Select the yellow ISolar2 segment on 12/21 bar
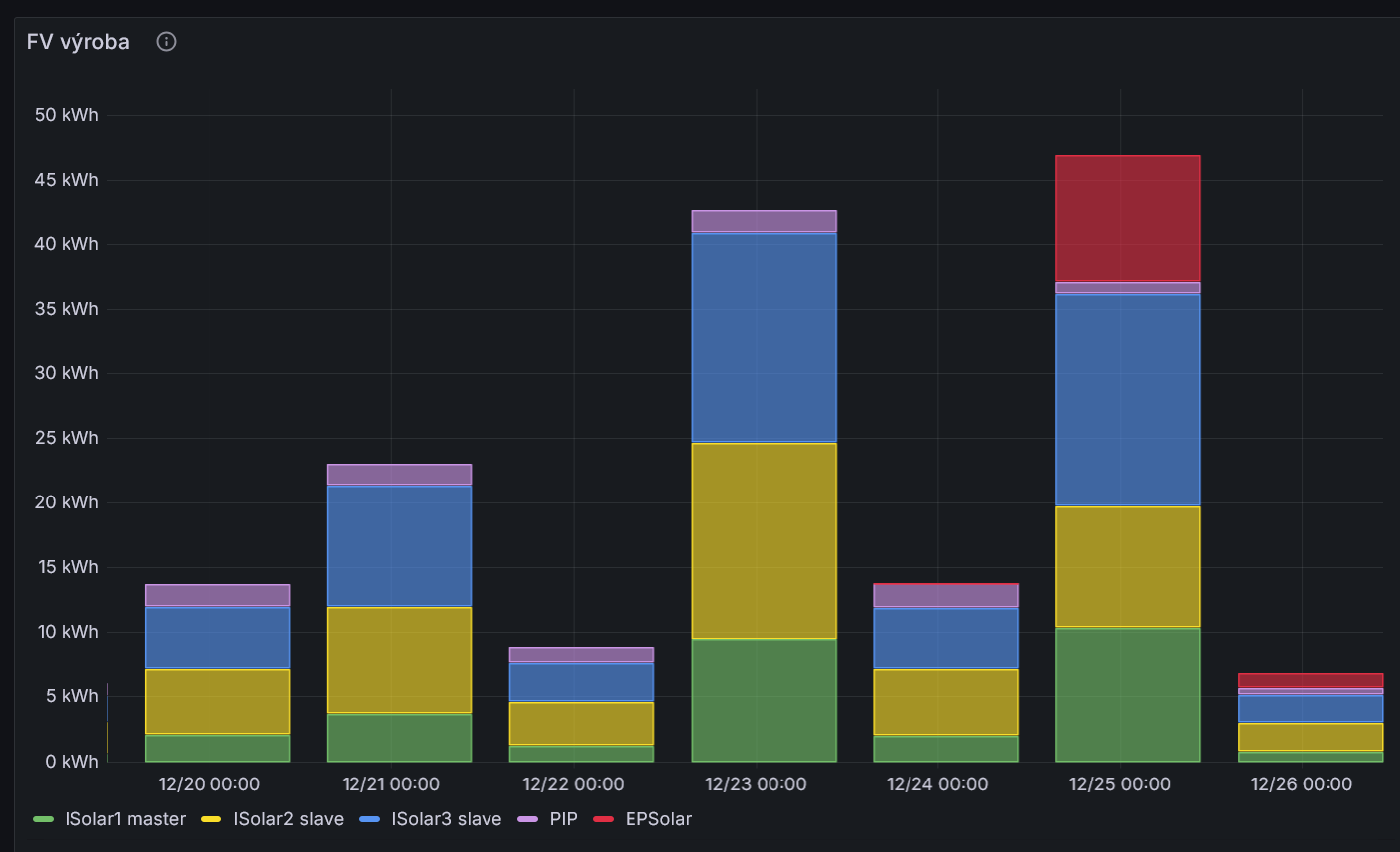Viewport: 1400px width, 852px height. click(x=399, y=660)
